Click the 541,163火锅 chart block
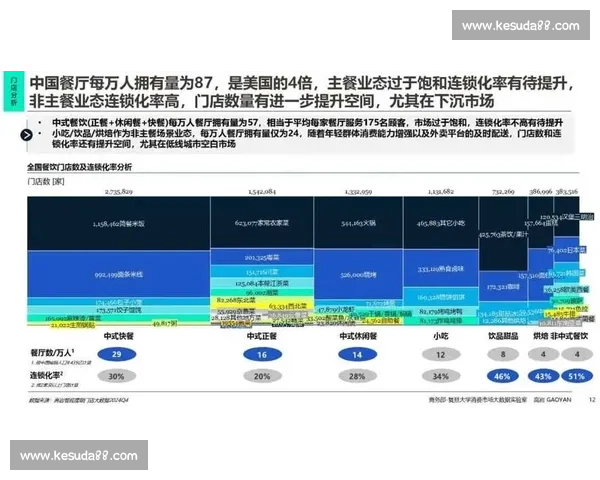 tap(358, 222)
